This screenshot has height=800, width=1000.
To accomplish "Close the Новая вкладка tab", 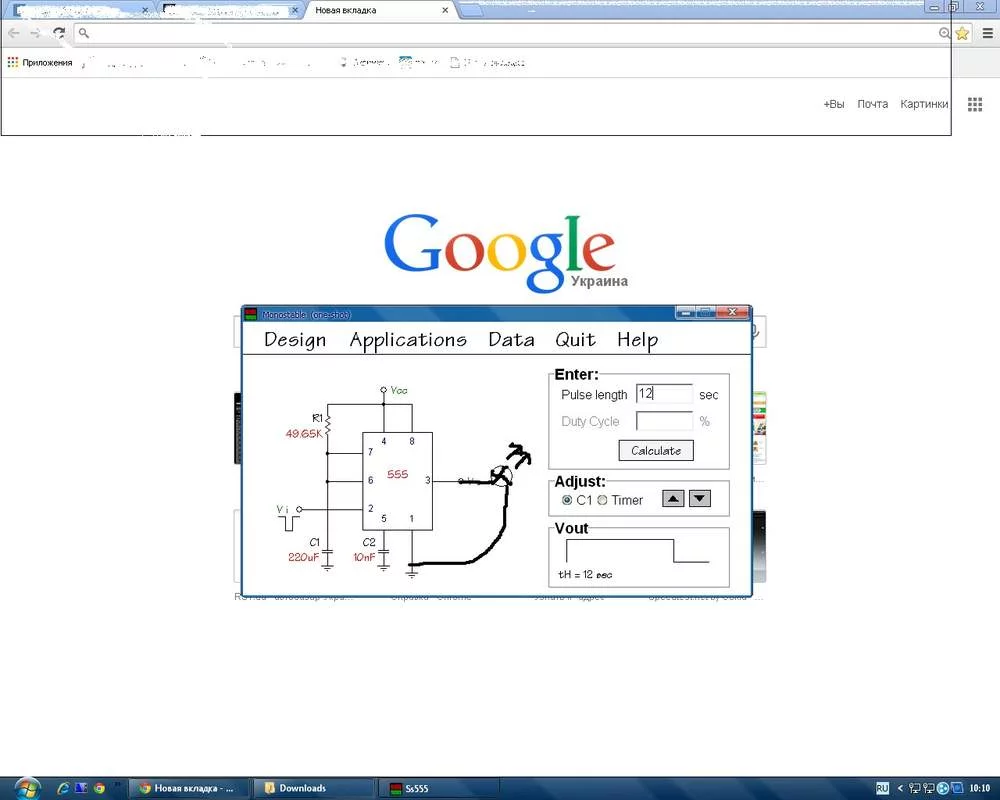I will point(445,10).
